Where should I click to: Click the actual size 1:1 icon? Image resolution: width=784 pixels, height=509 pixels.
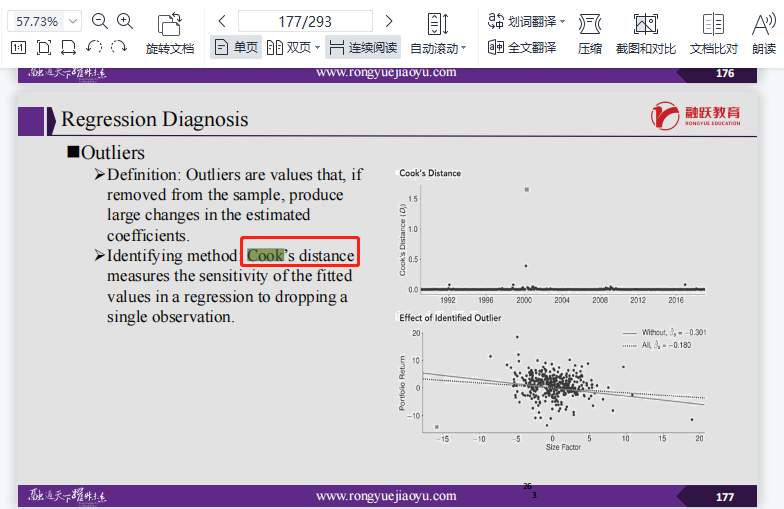tap(19, 47)
